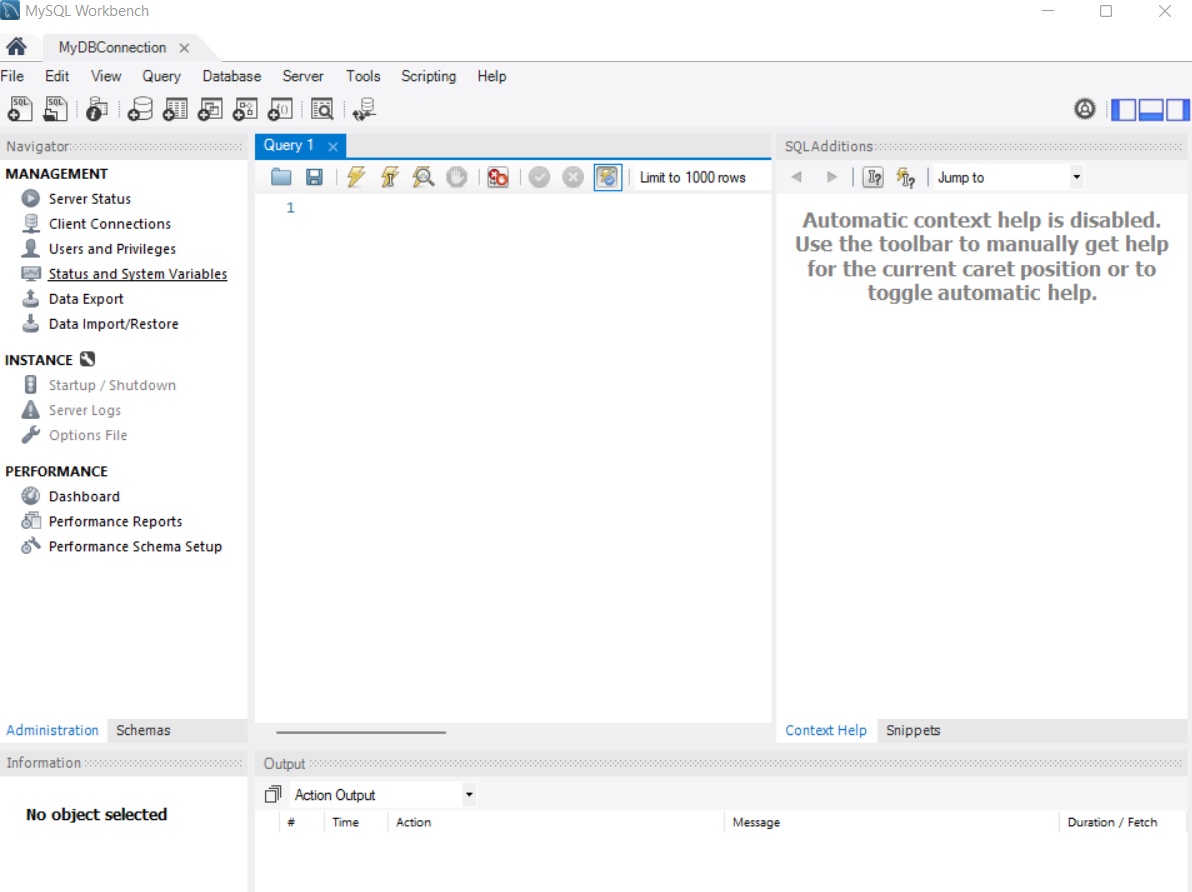Select the MyDBConnection tab
Image resolution: width=1192 pixels, height=892 pixels.
point(112,47)
